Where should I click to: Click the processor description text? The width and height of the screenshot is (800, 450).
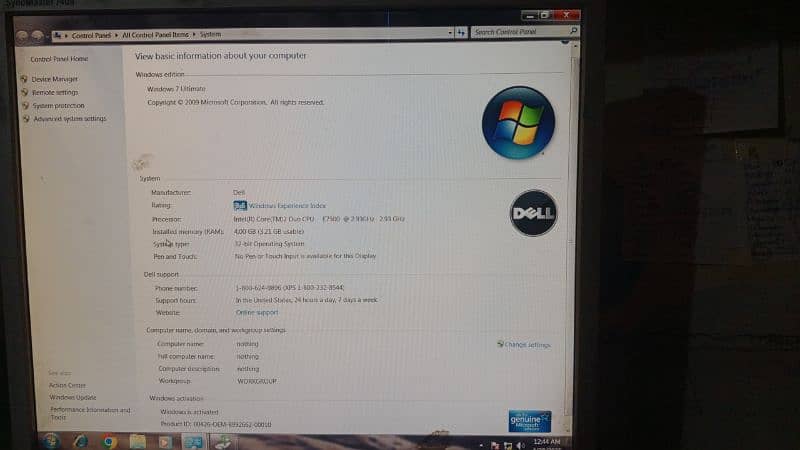(x=319, y=219)
